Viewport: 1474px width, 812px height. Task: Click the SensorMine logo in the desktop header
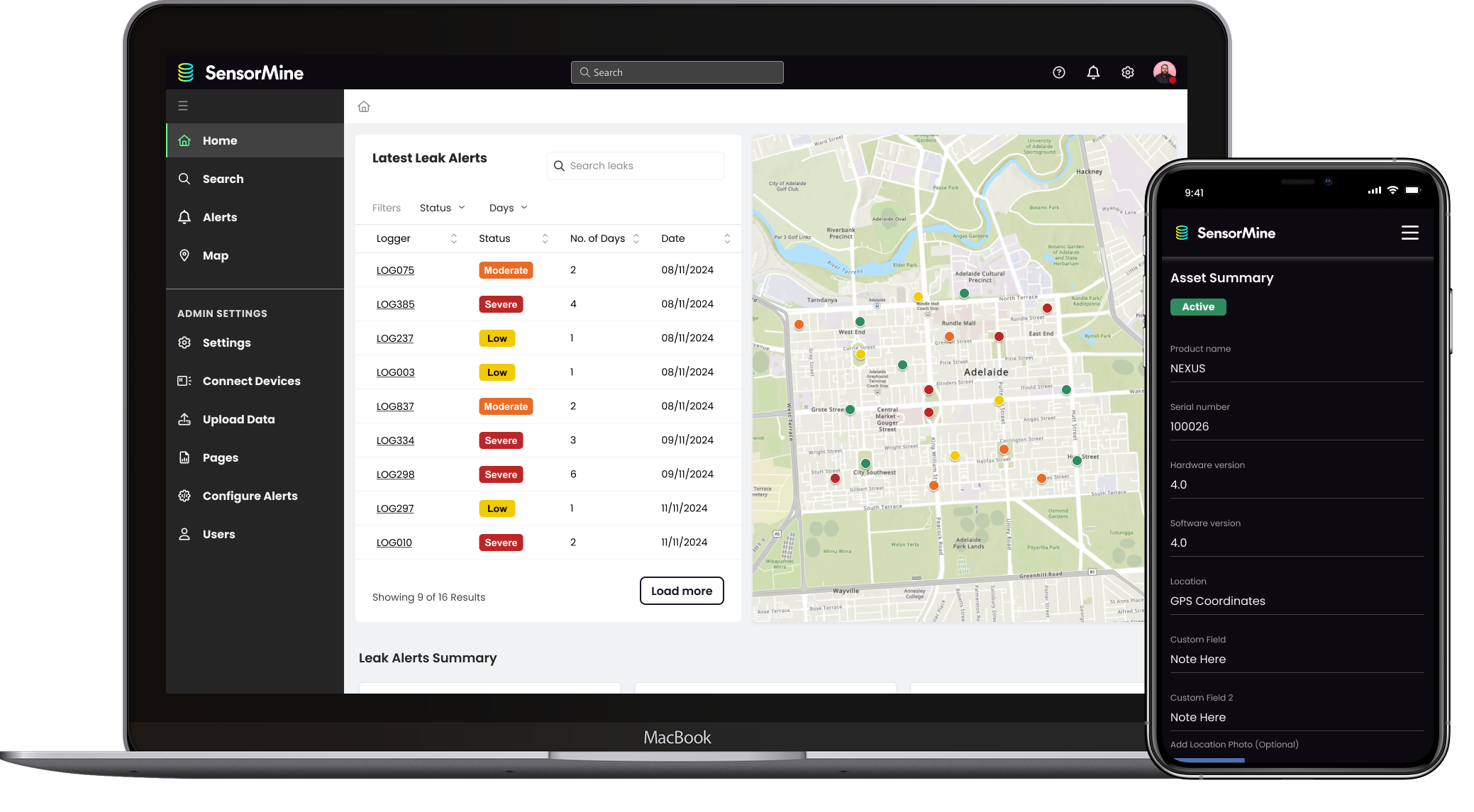(240, 72)
